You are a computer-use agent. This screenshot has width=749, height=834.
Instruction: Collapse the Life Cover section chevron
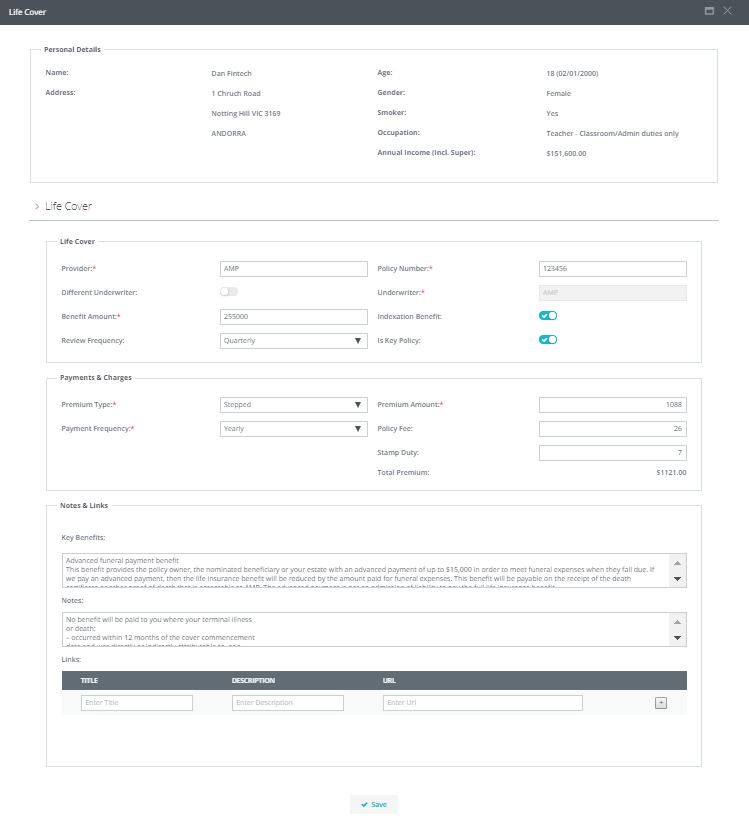pos(37,206)
